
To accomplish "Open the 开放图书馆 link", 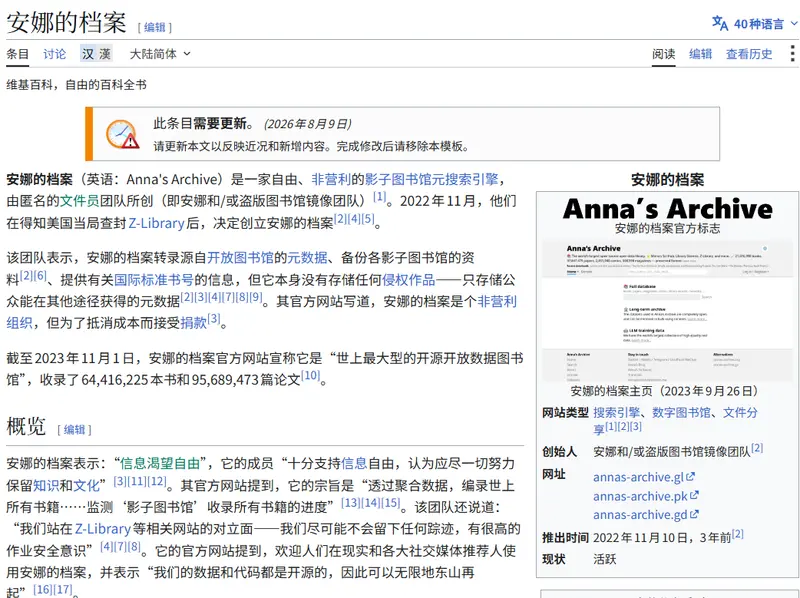I will (240, 257).
